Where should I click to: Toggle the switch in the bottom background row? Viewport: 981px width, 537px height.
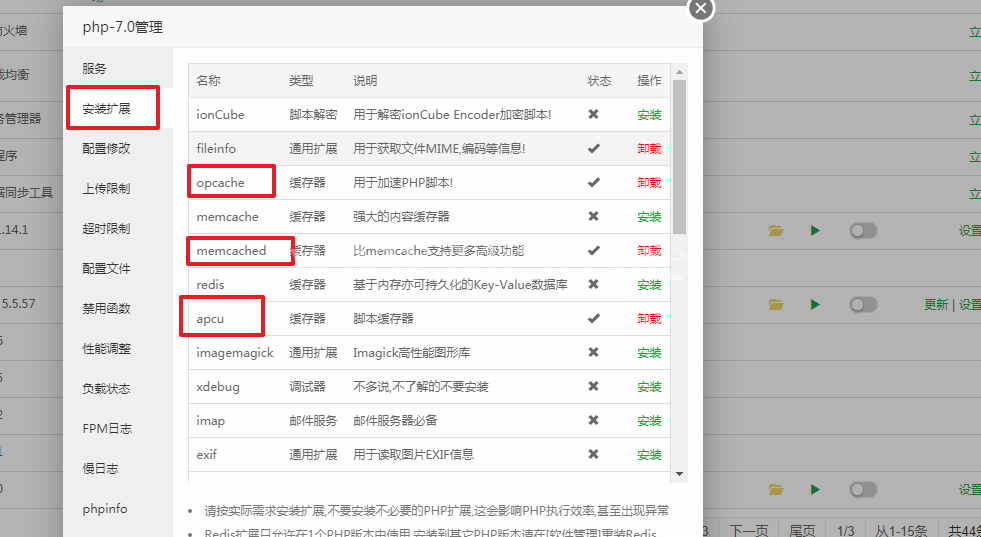863,489
